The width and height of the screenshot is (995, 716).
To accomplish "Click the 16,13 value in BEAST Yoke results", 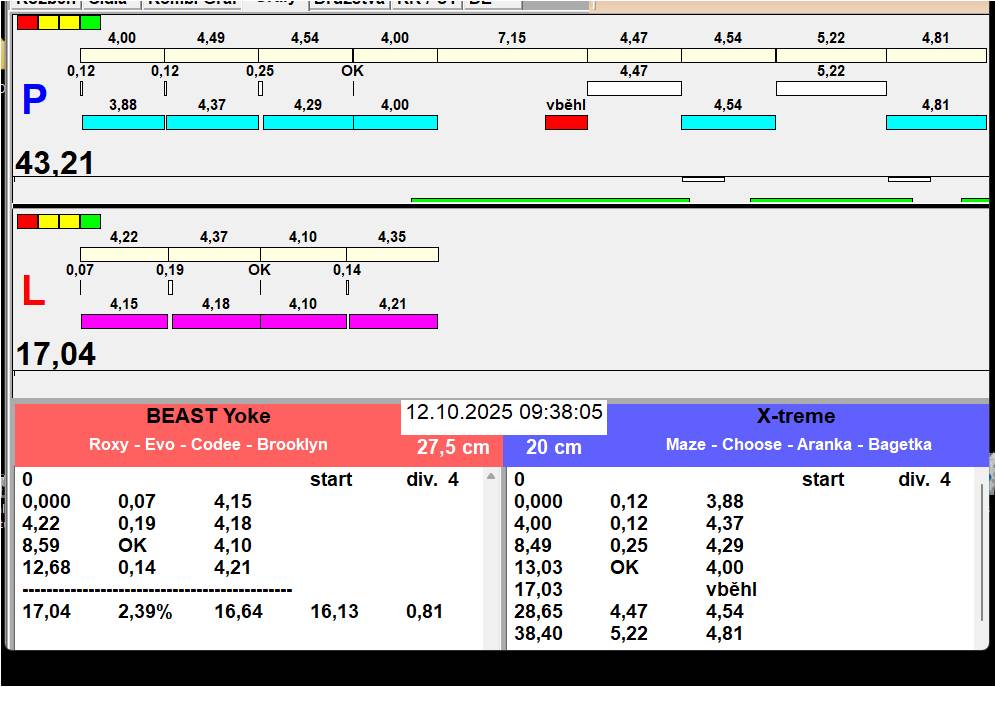I will coord(334,611).
